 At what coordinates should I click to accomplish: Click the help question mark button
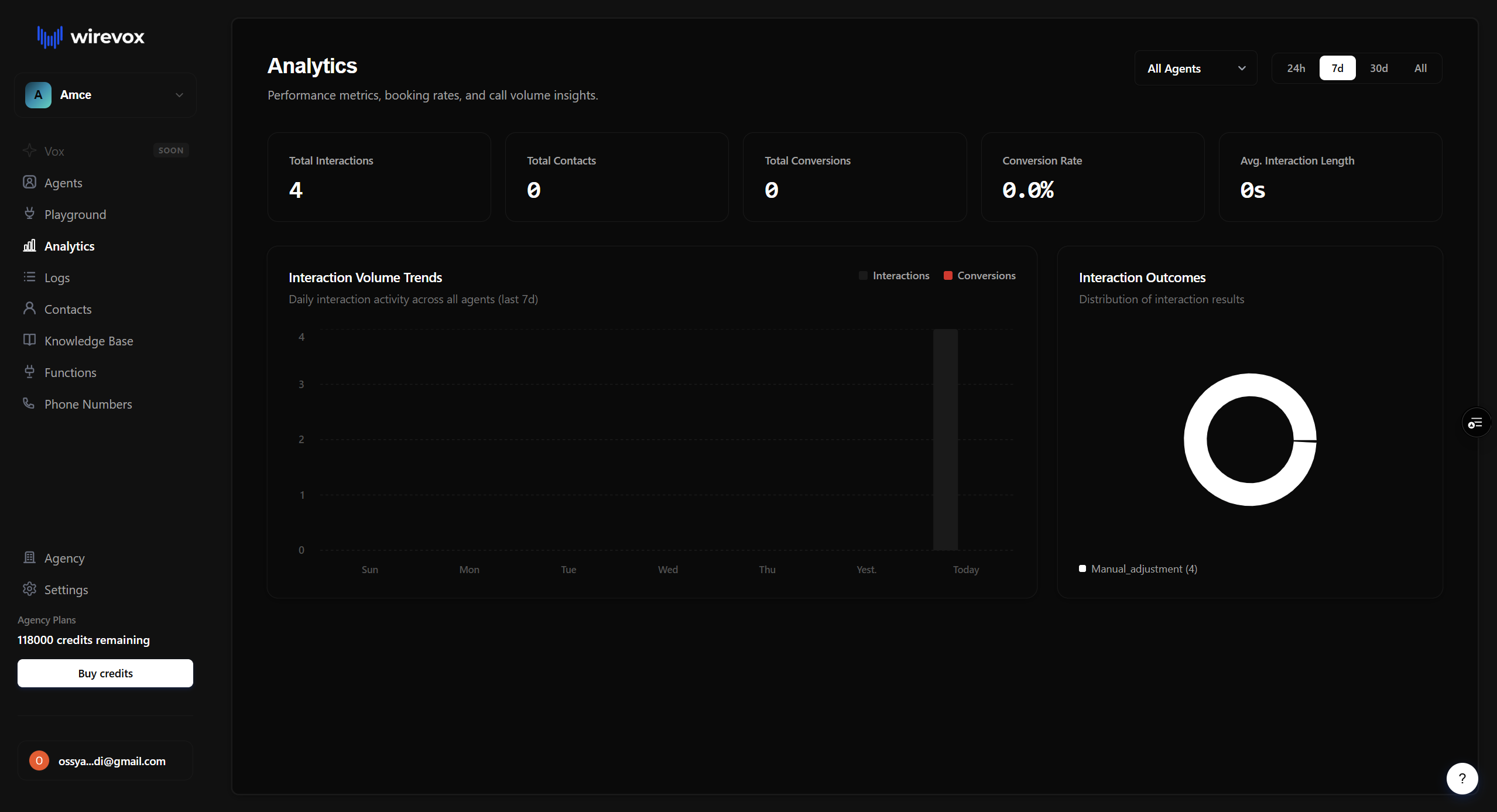[1462, 778]
